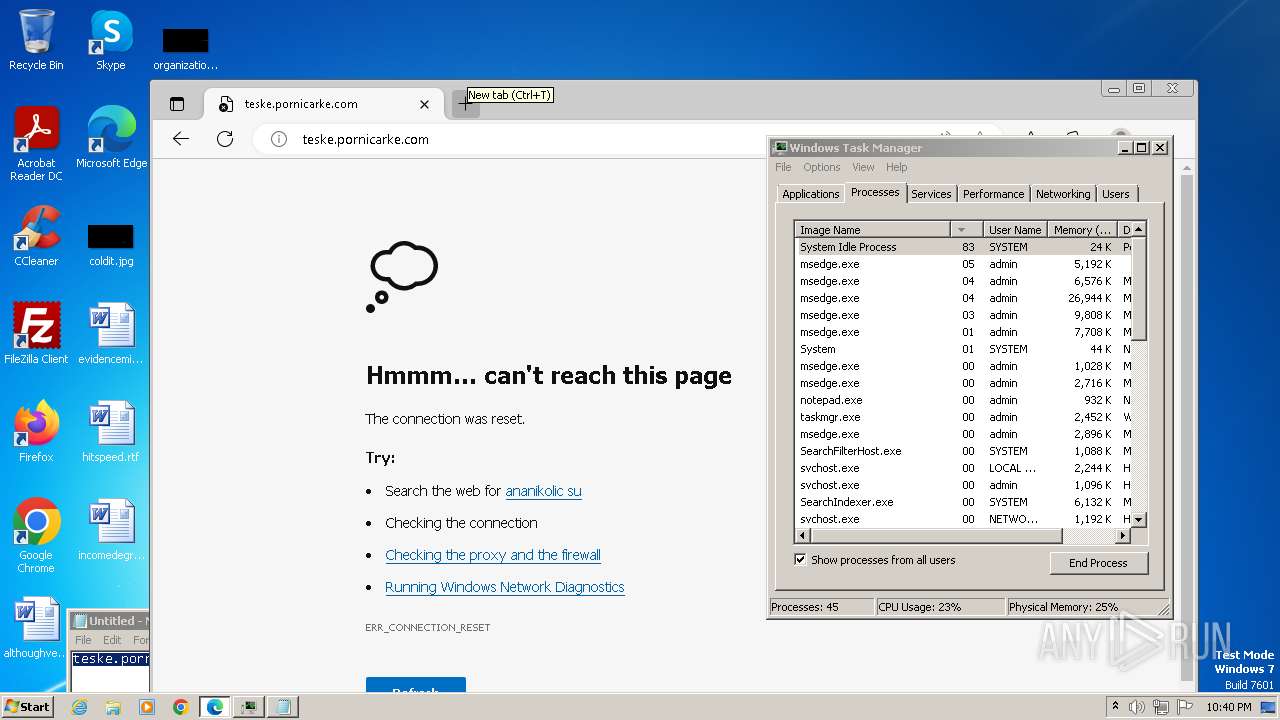
Task: Launch Firefox from the desktop
Action: pyautogui.click(x=36, y=431)
